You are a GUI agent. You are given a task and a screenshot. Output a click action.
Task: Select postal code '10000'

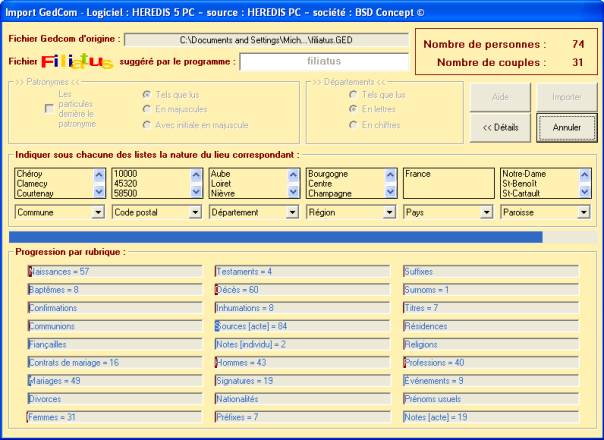126,174
